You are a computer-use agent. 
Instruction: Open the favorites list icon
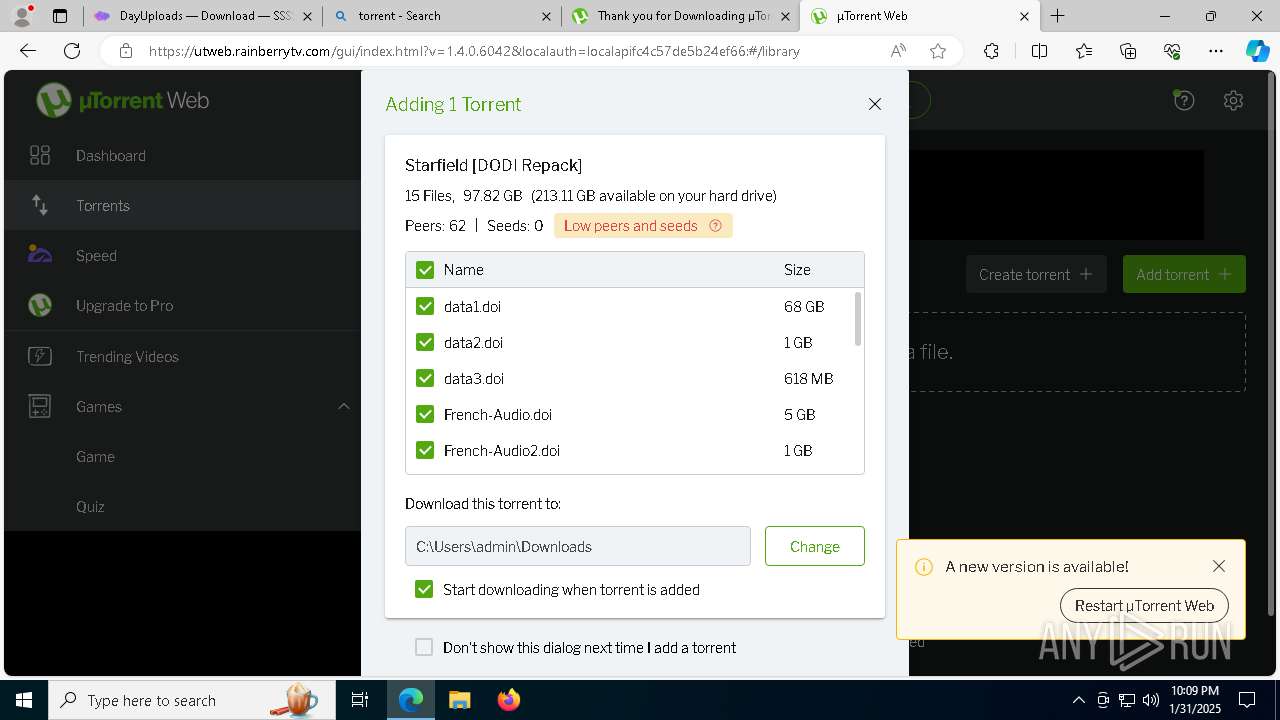(x=1084, y=51)
